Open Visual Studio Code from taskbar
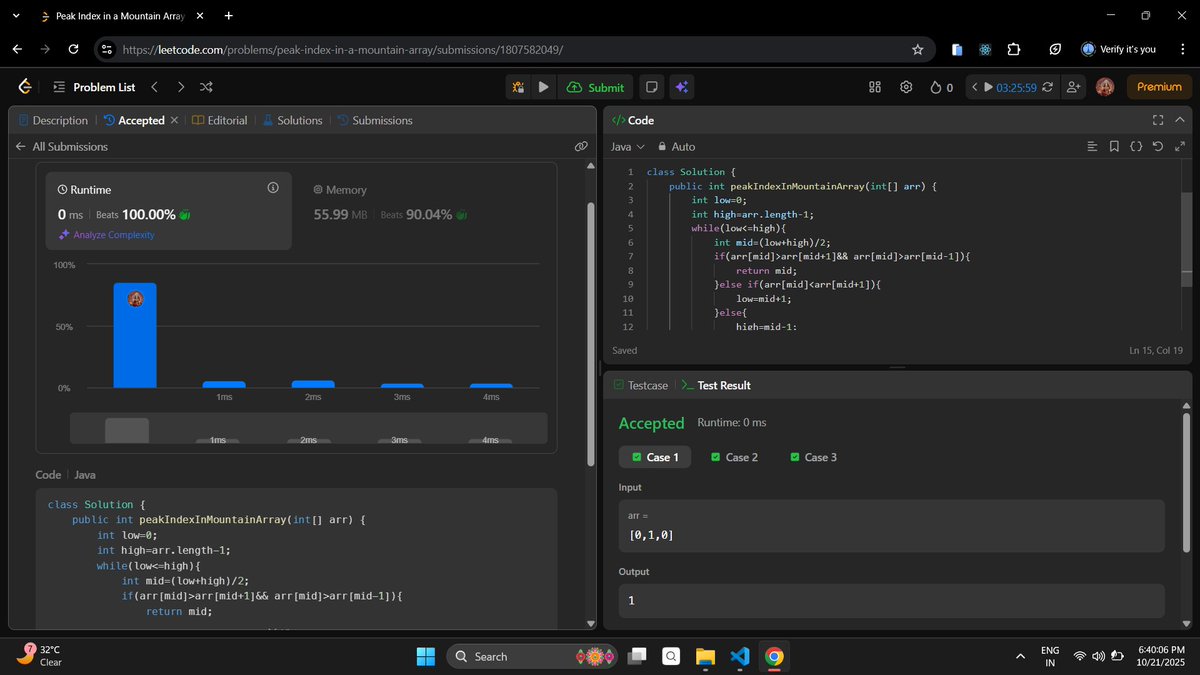The image size is (1200, 675). coord(739,656)
